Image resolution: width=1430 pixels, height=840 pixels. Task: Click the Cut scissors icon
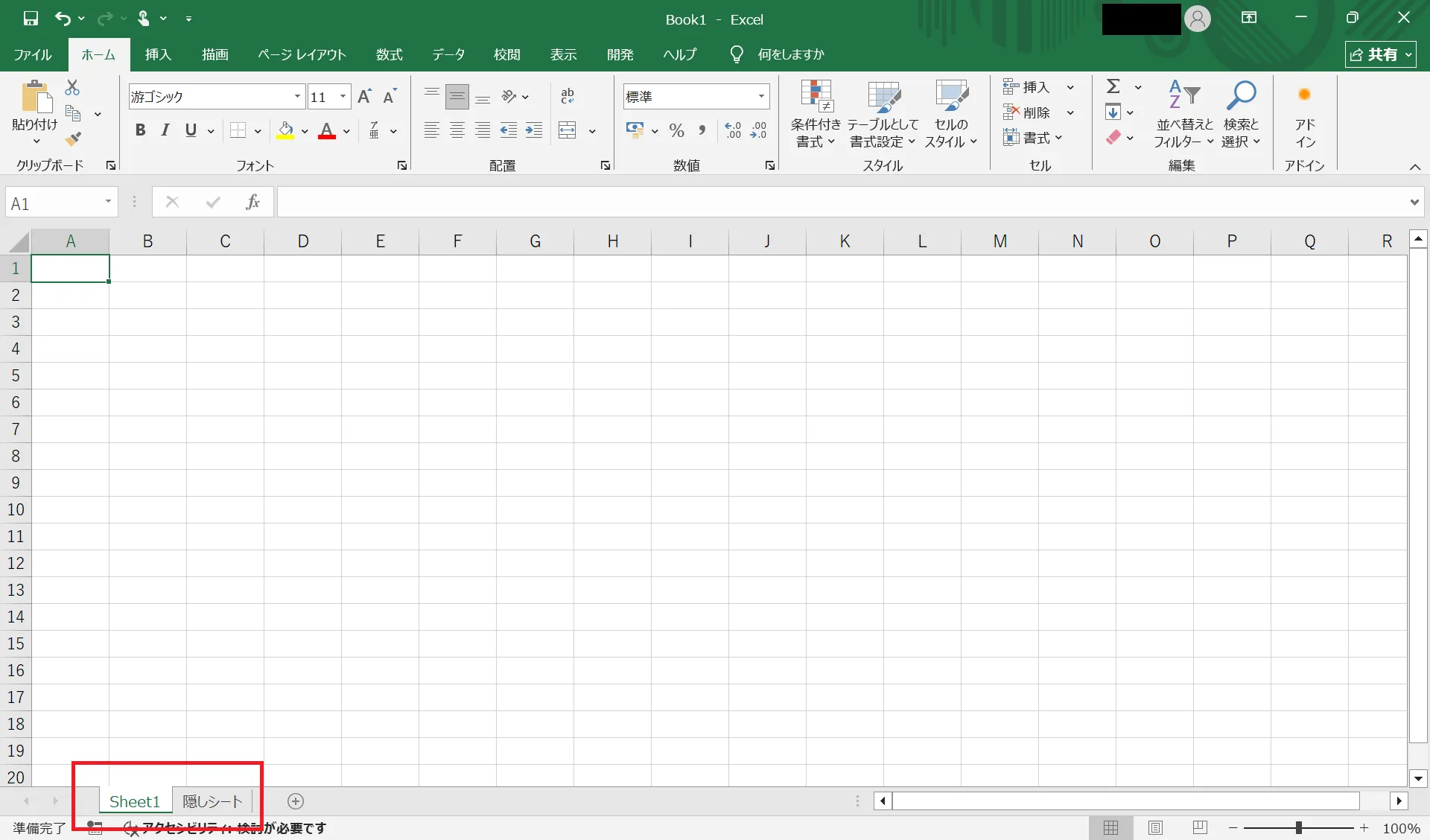click(72, 88)
